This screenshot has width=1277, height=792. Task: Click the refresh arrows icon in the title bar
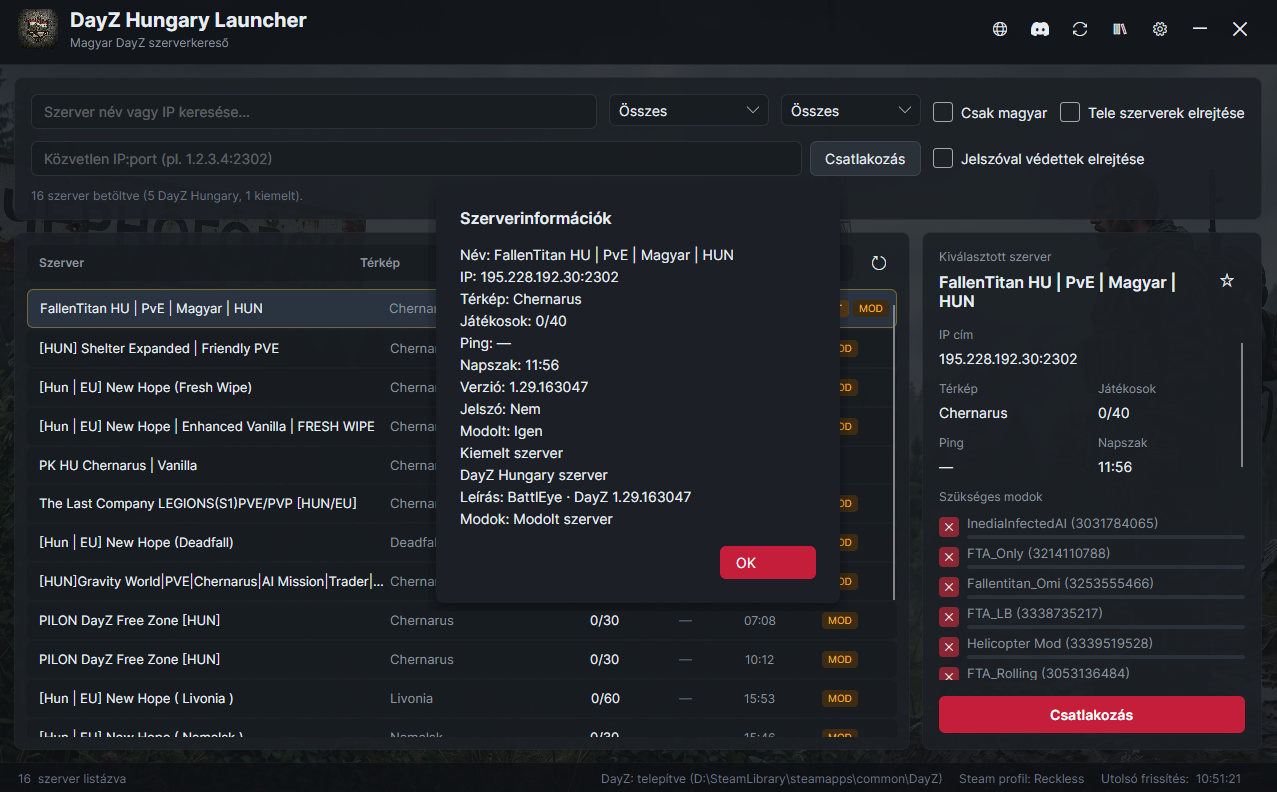point(1080,29)
